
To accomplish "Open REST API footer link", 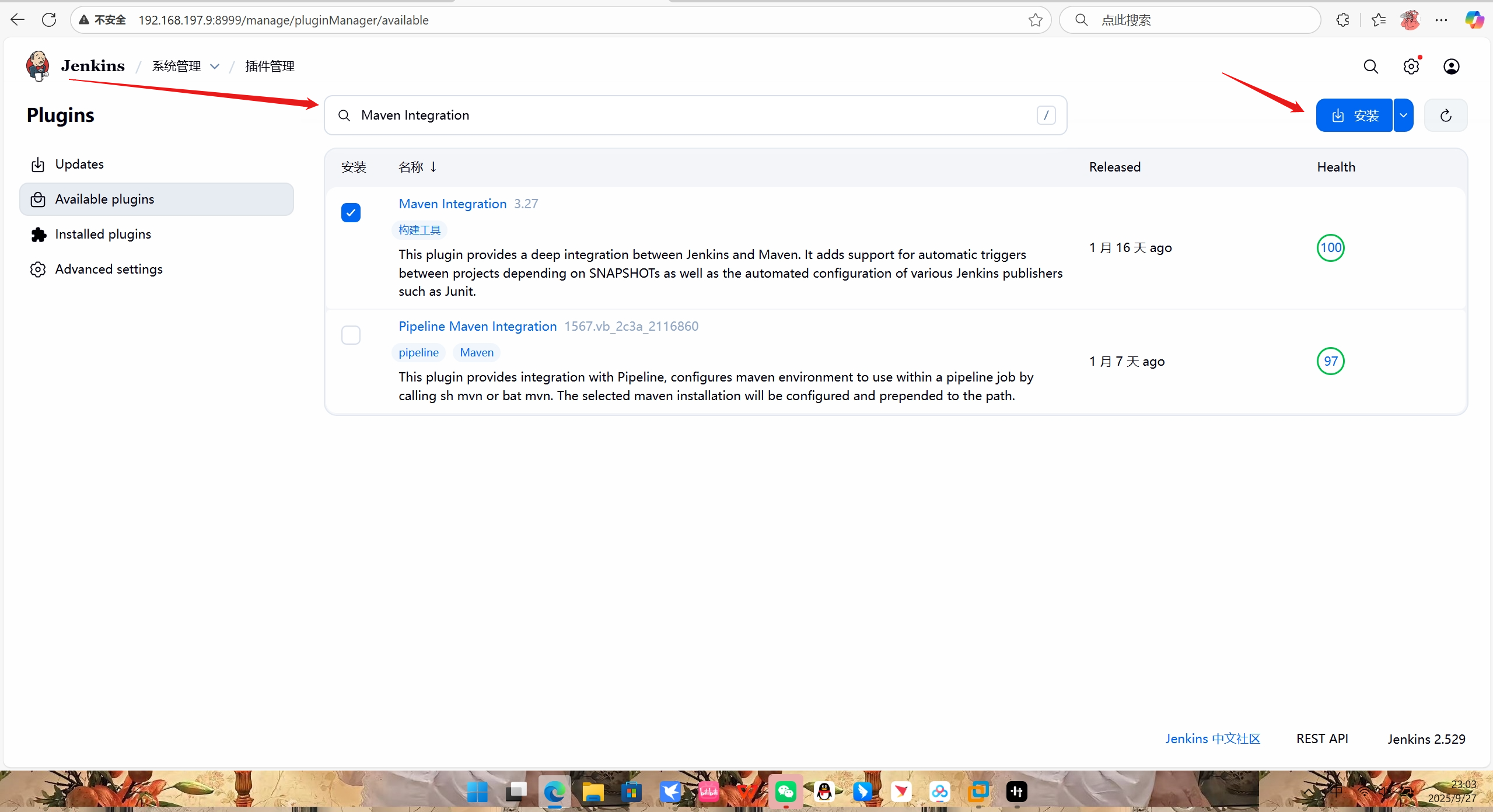I will tap(1321, 738).
